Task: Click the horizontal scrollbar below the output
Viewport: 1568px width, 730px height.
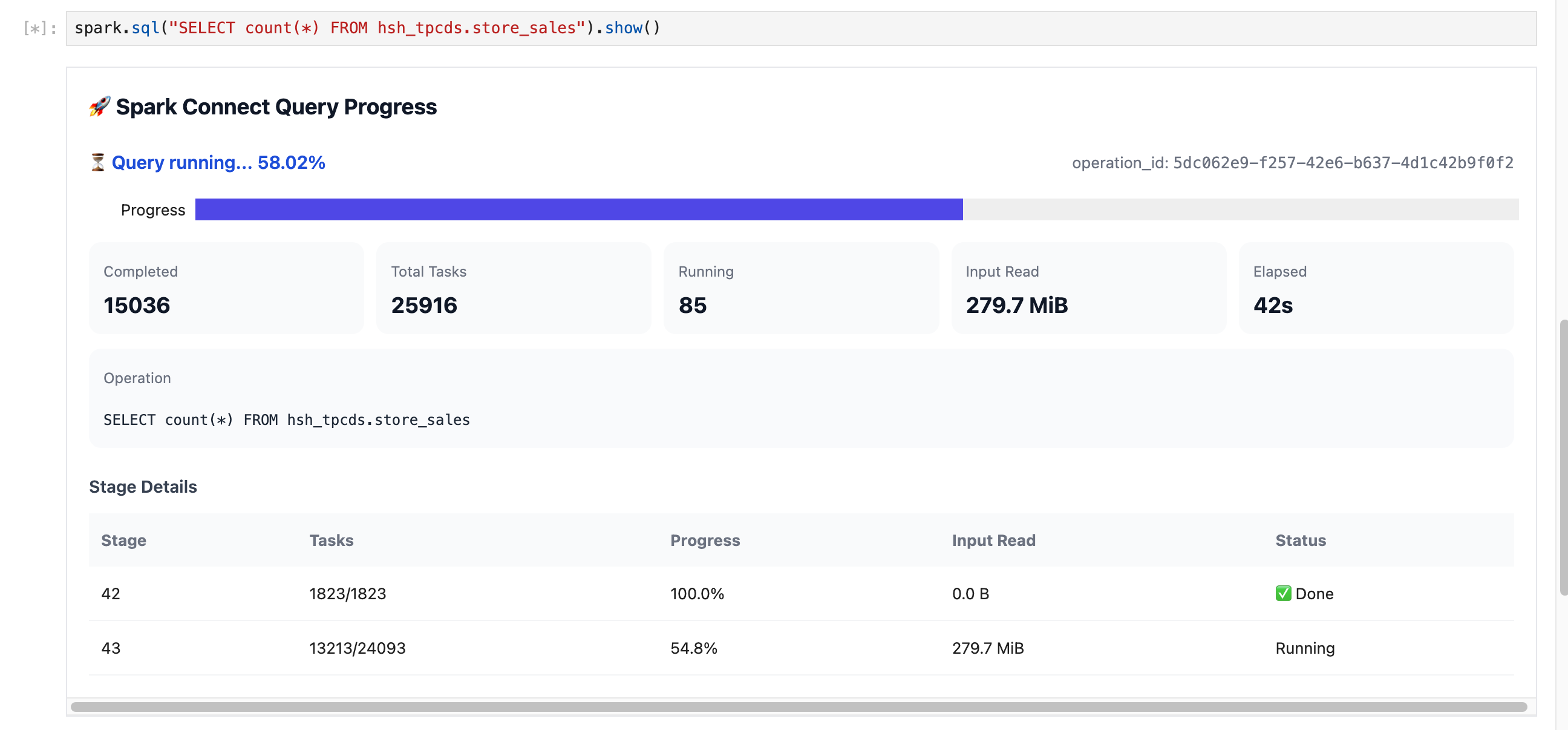Action: coord(799,706)
